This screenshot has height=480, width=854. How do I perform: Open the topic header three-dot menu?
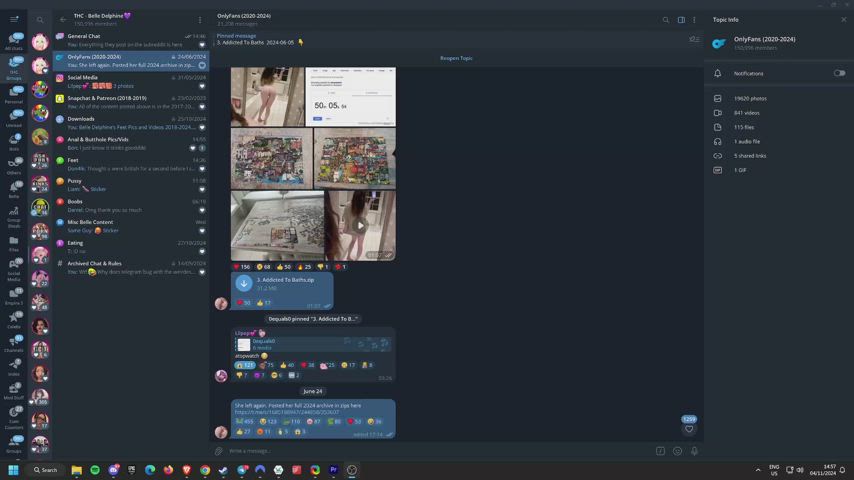pyautogui.click(x=694, y=20)
